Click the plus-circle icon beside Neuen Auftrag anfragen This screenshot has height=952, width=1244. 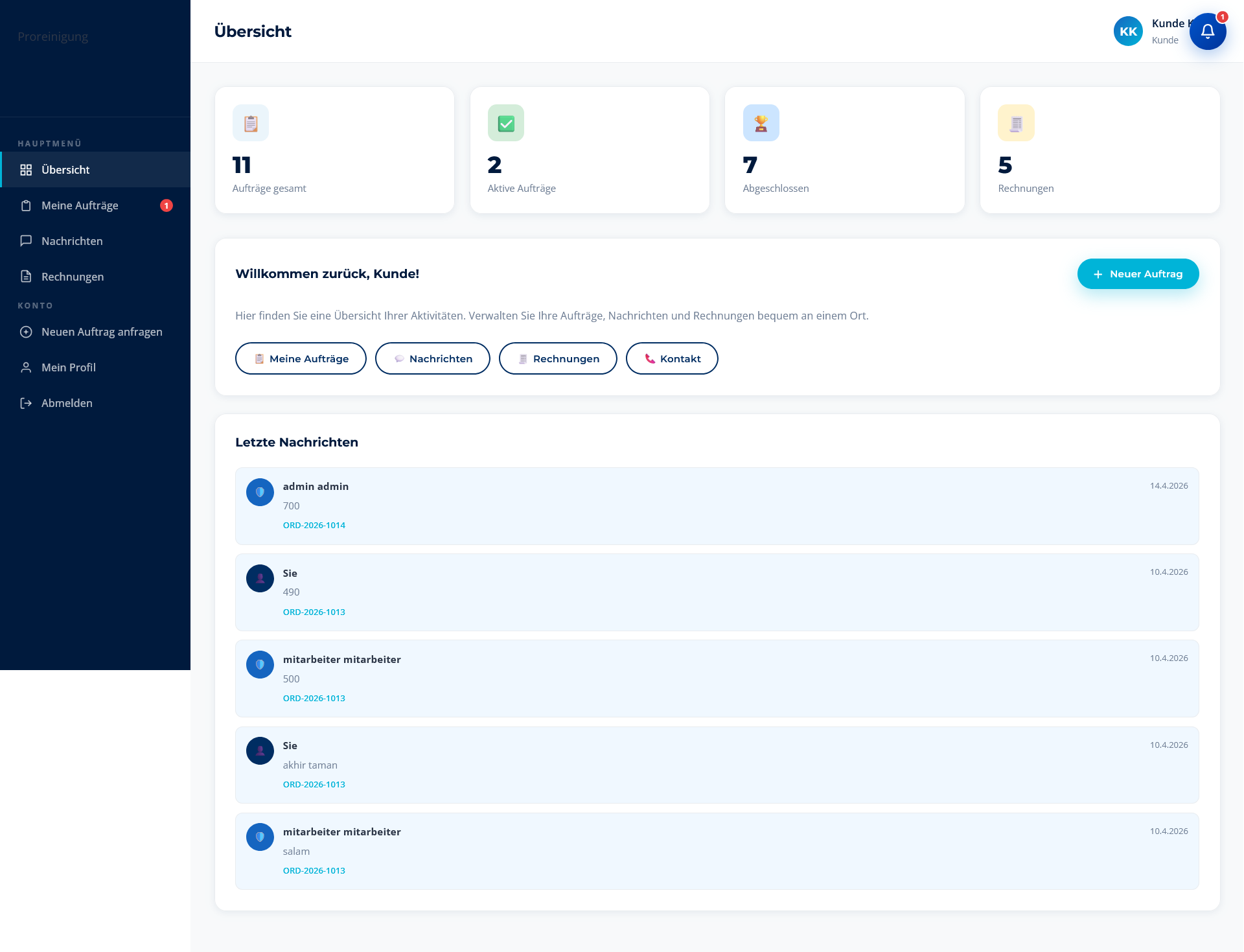pyautogui.click(x=26, y=332)
